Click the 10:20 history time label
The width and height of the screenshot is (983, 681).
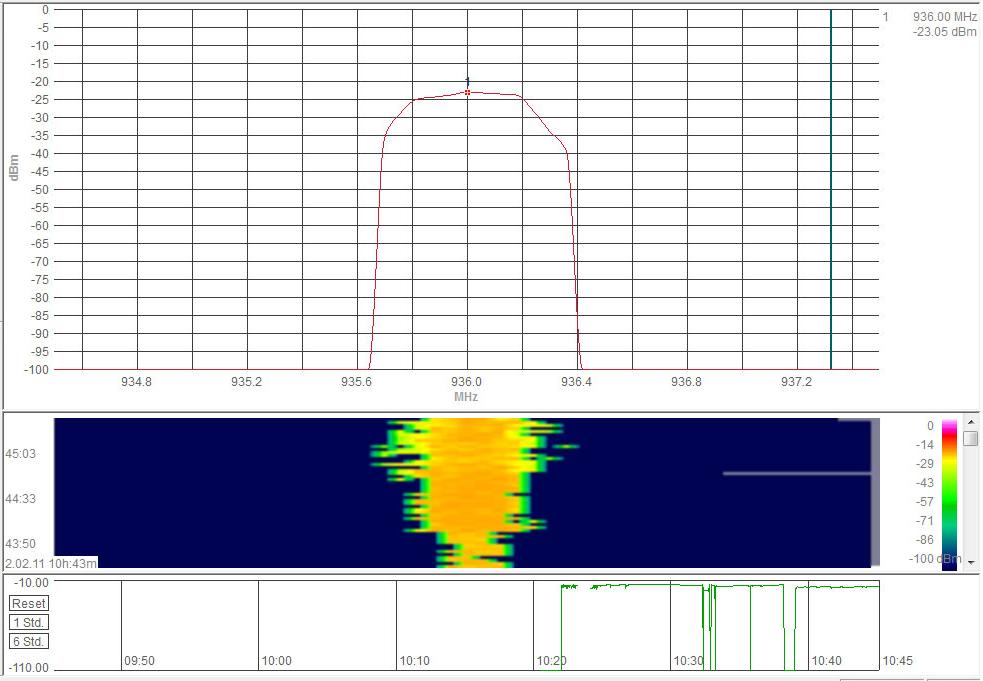coord(552,660)
